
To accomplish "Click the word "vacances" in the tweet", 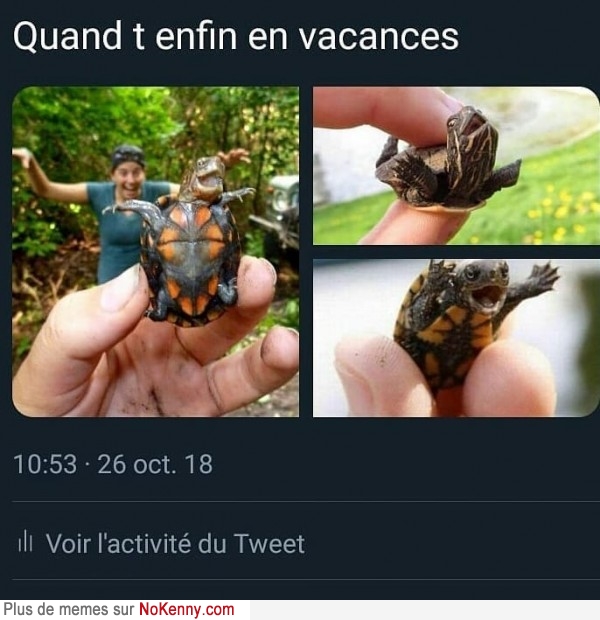I will (379, 36).
